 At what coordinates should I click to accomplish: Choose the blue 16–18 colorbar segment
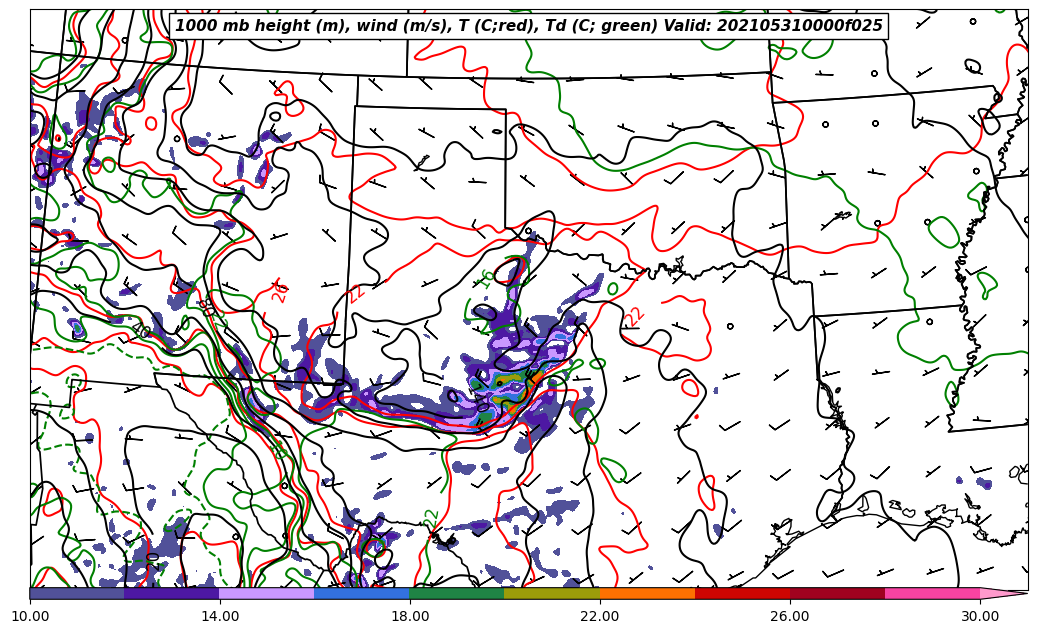[362, 593]
